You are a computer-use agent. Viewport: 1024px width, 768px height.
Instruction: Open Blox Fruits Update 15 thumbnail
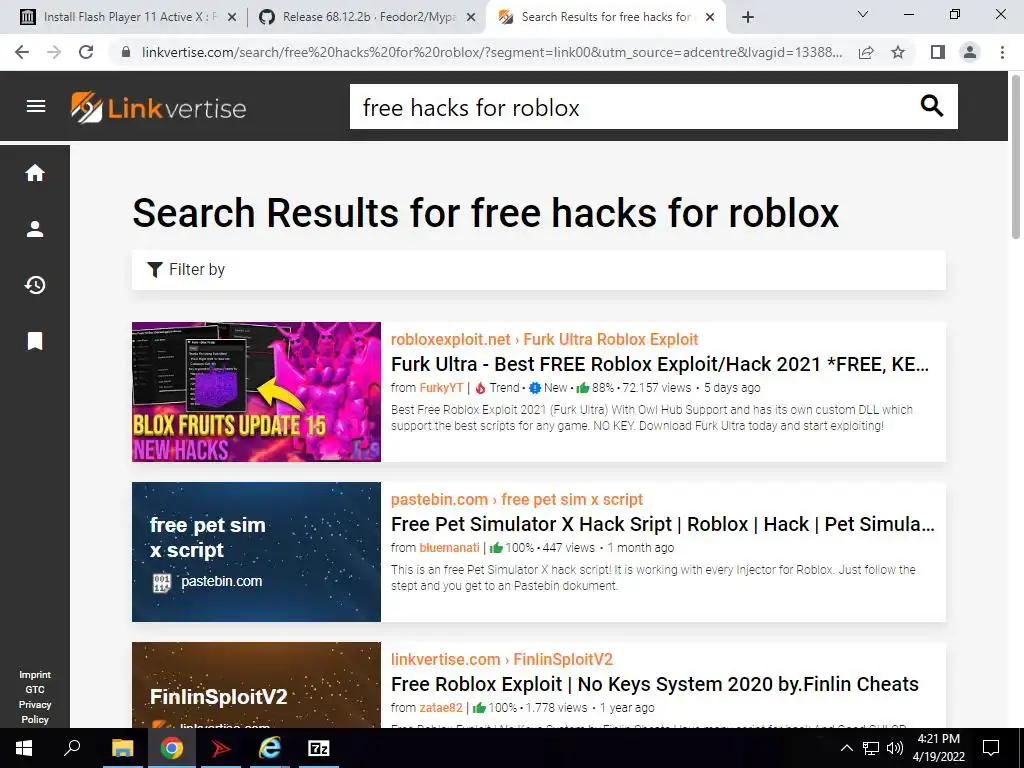256,392
